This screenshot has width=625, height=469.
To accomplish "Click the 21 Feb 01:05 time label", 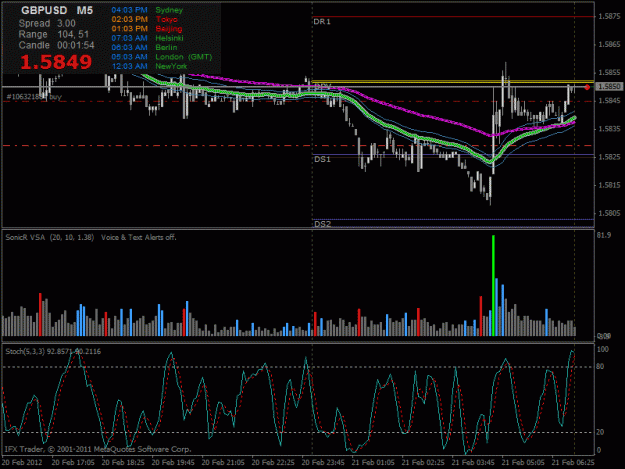I will (x=373, y=463).
